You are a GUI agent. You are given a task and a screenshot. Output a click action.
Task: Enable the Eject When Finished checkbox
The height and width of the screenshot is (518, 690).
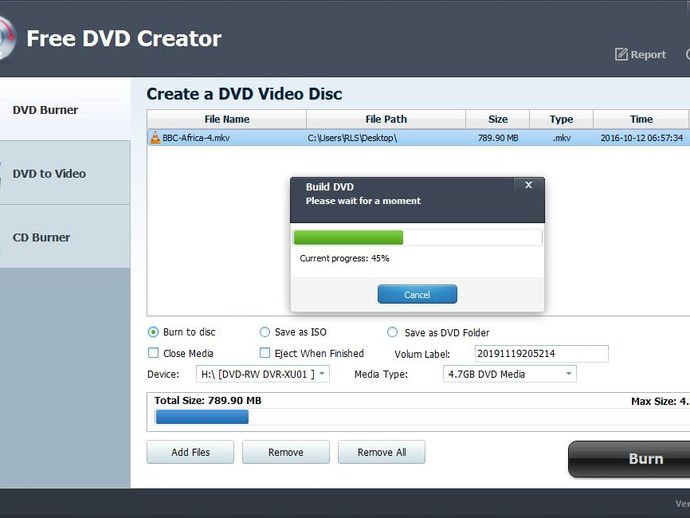264,353
